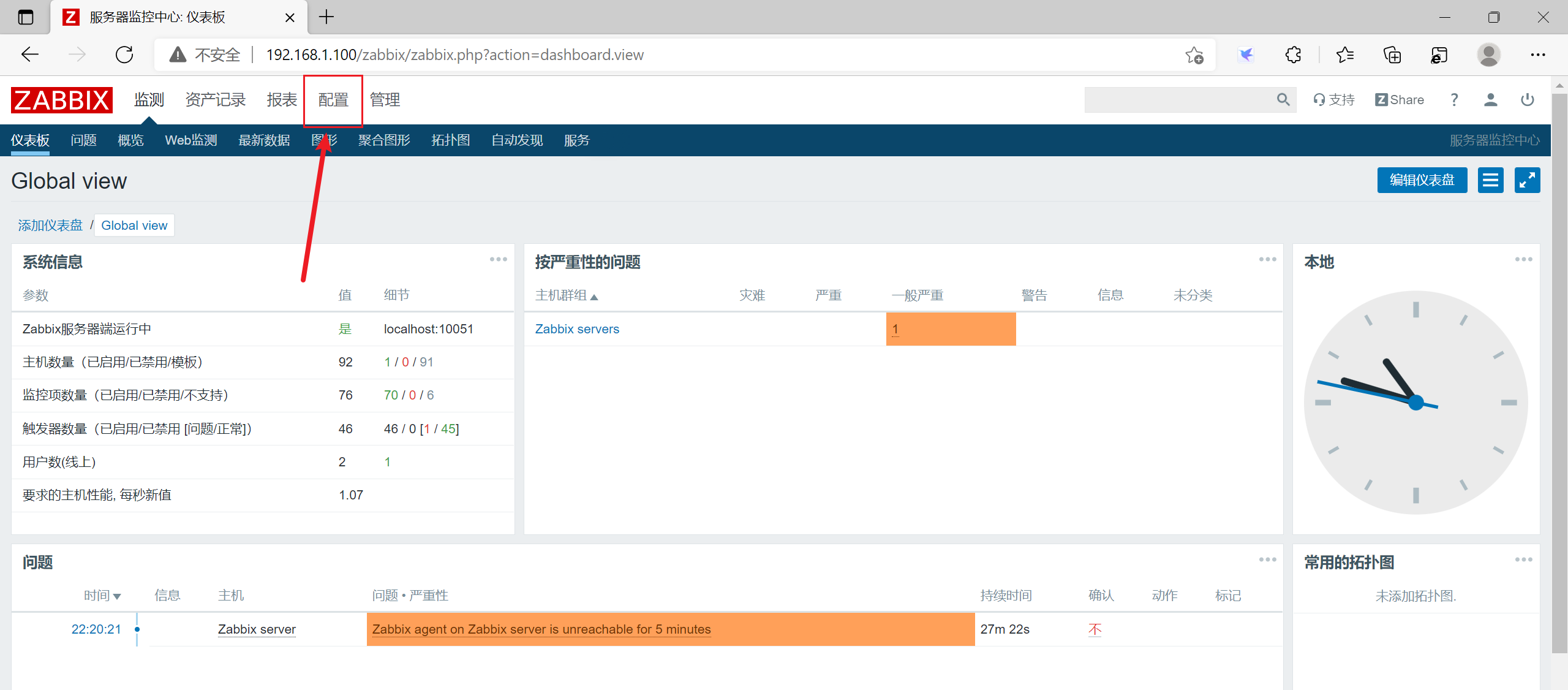Open the IE mode icon in toolbar
1568x690 pixels.
(x=1439, y=55)
